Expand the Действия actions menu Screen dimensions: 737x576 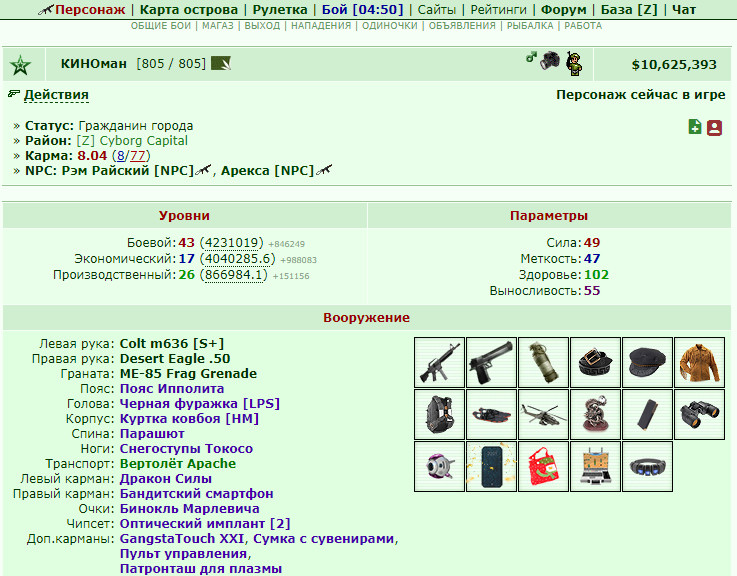[x=56, y=95]
